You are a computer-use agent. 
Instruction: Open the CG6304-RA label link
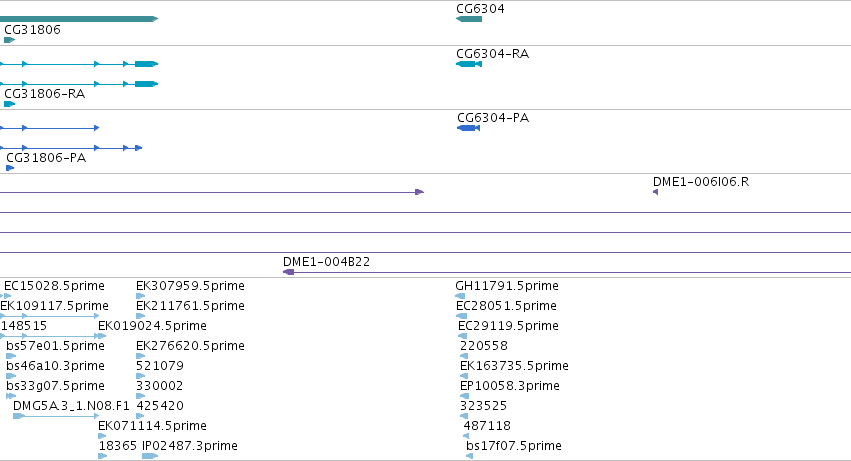(492, 54)
